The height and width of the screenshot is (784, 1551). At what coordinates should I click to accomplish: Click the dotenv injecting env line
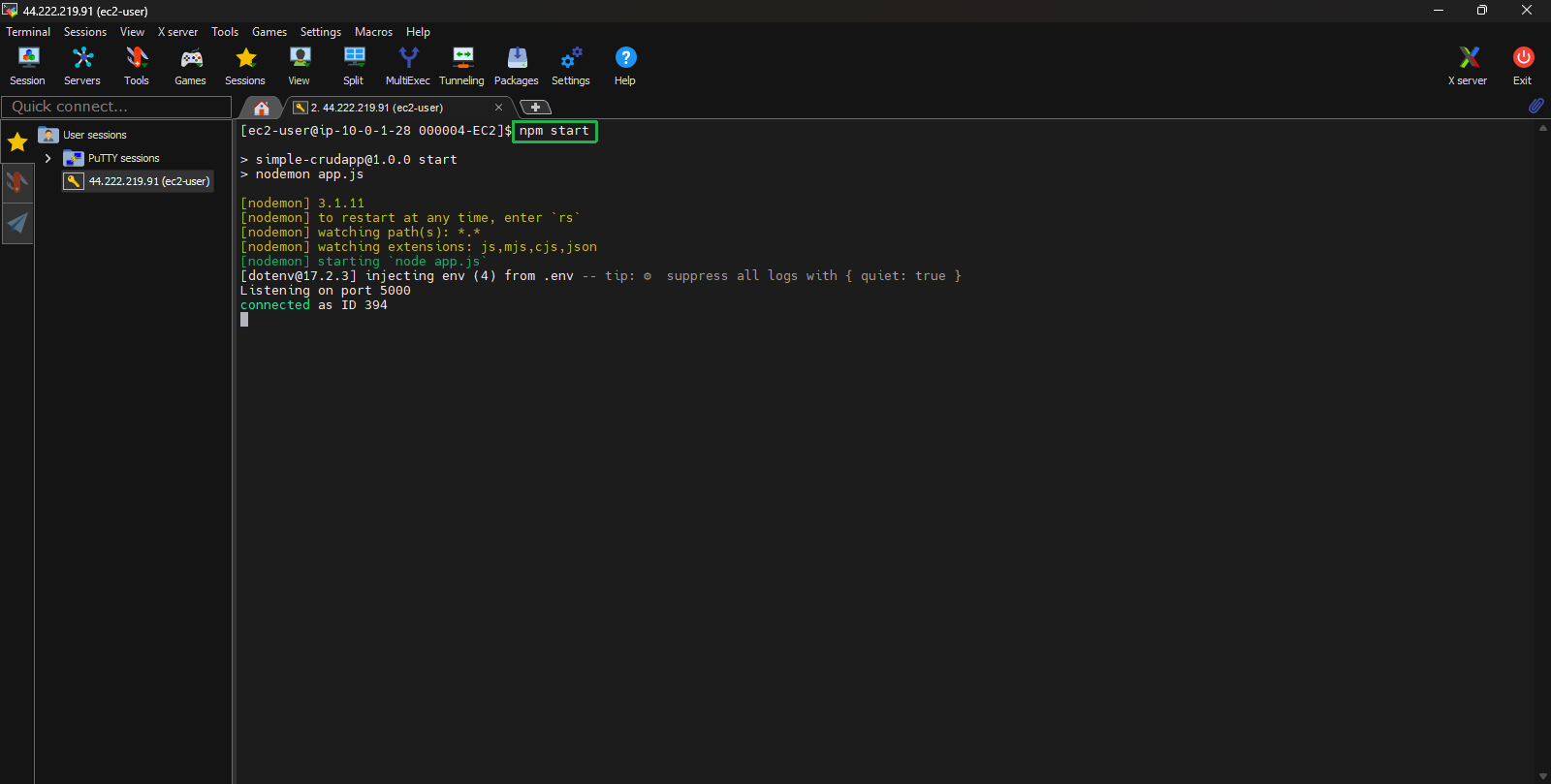[601, 276]
